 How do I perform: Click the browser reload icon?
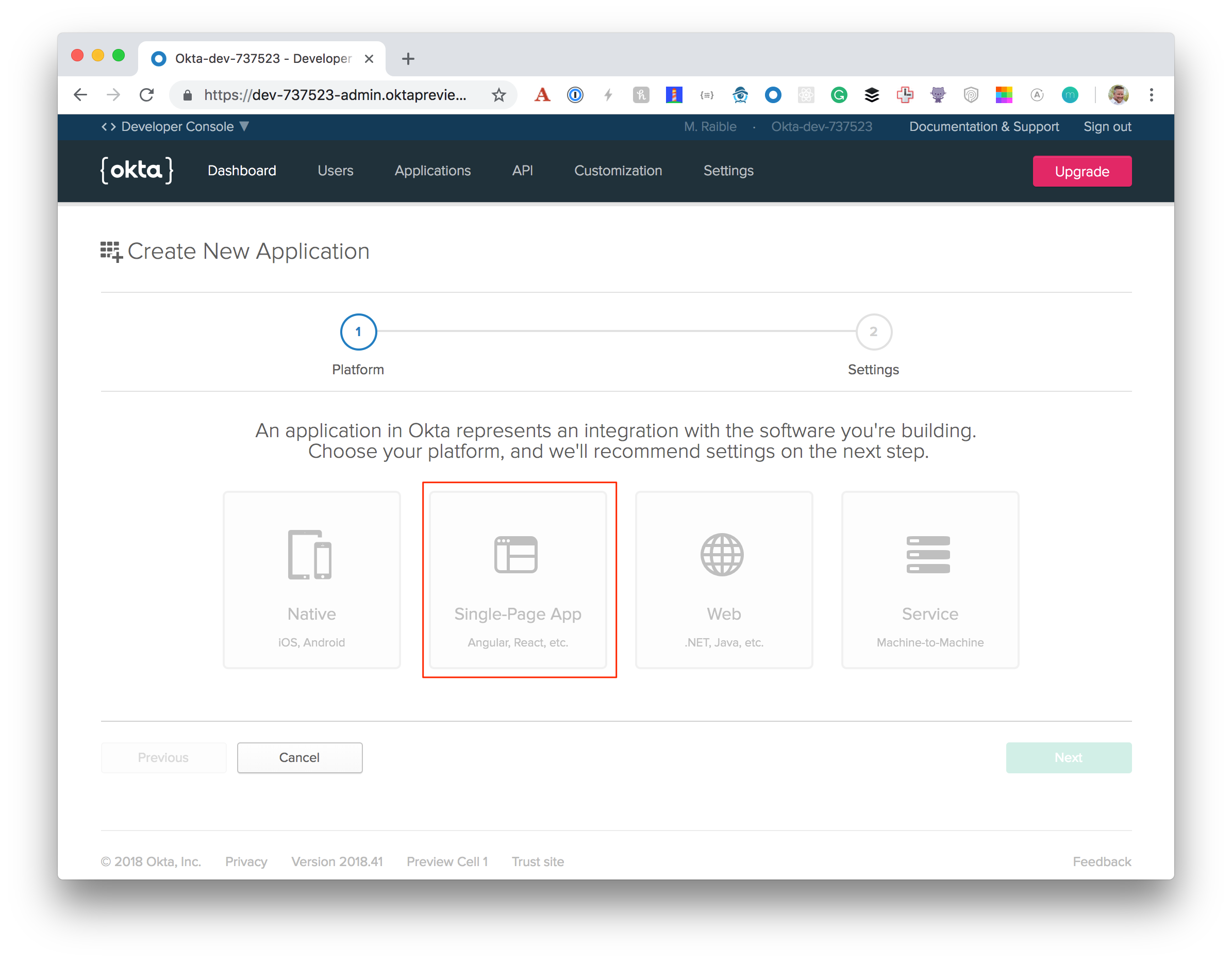147,95
